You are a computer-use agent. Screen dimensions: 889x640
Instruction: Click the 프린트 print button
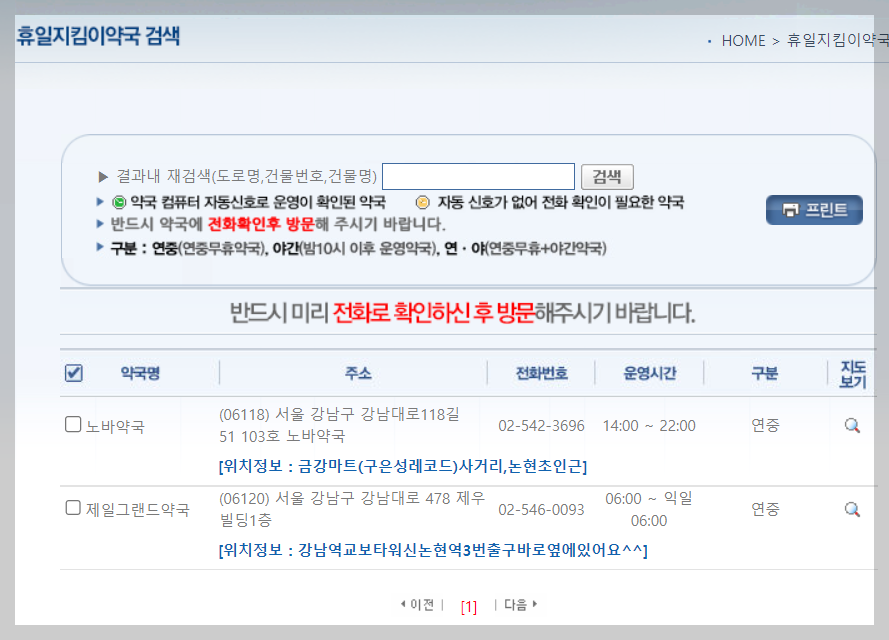coord(814,210)
